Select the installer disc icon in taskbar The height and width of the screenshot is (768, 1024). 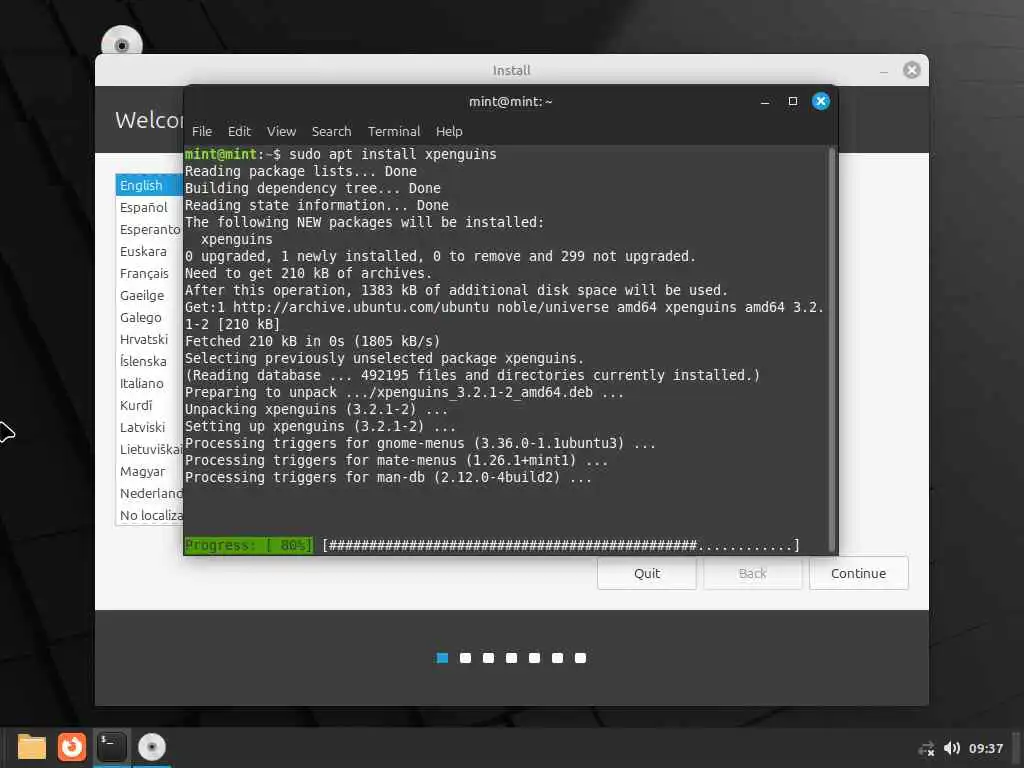152,747
